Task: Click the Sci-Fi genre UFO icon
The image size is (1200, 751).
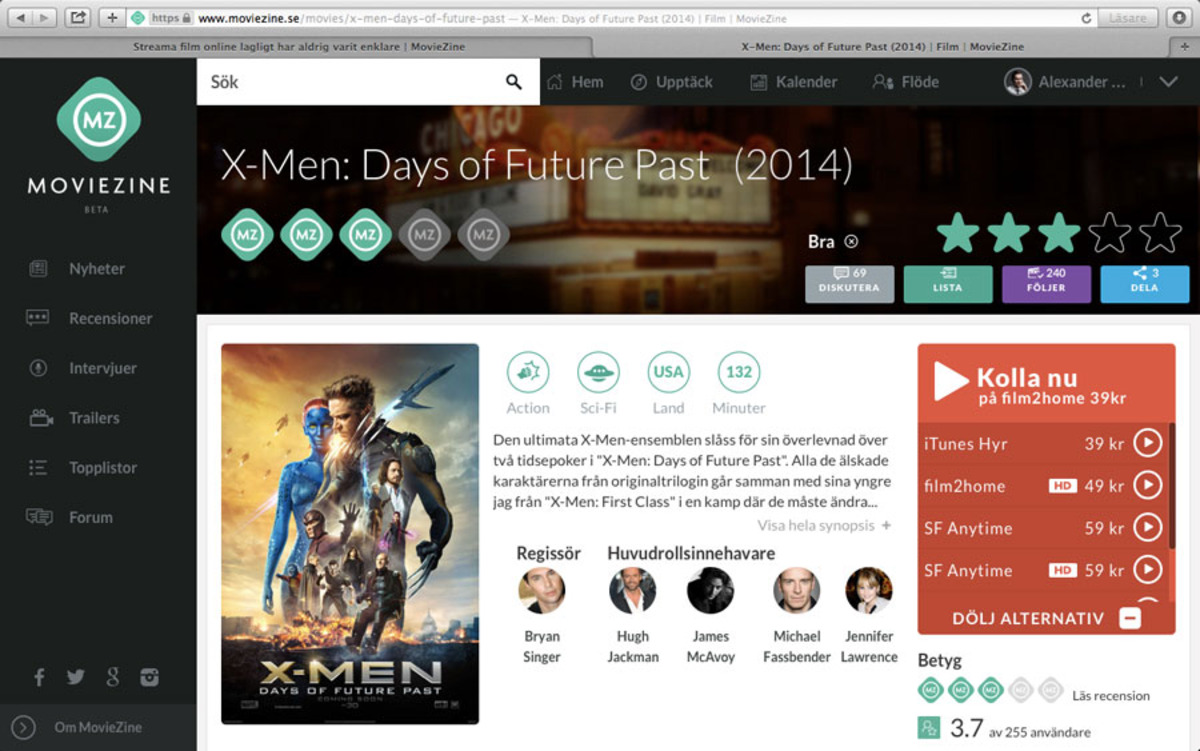Action: [598, 372]
